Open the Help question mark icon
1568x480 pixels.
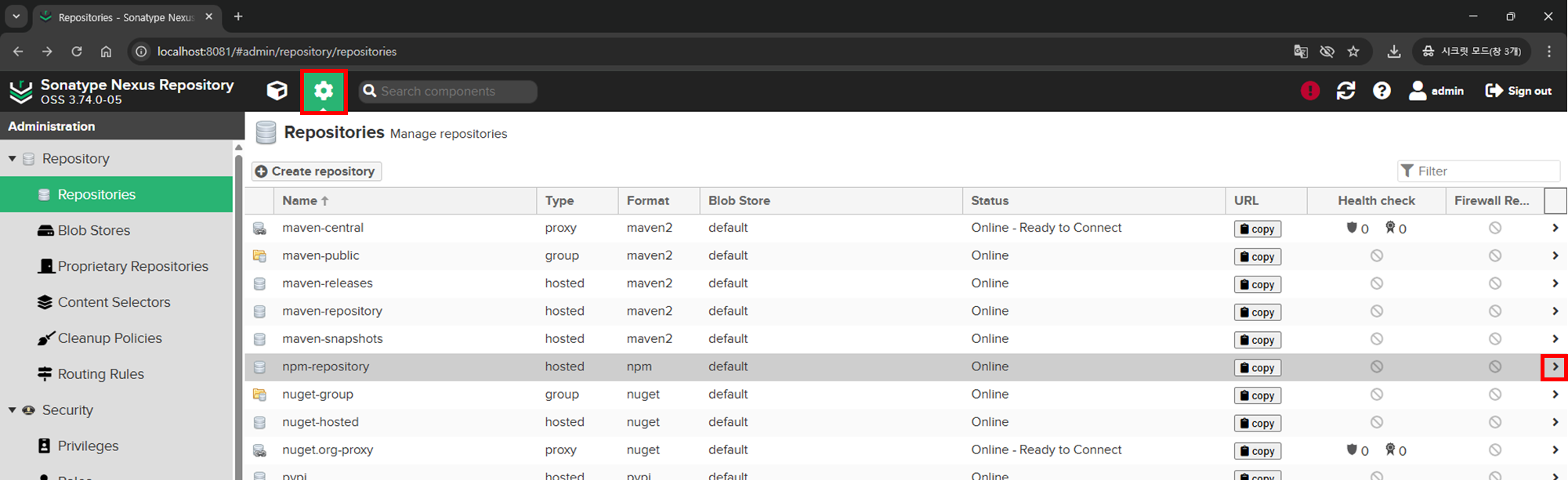pos(1382,91)
